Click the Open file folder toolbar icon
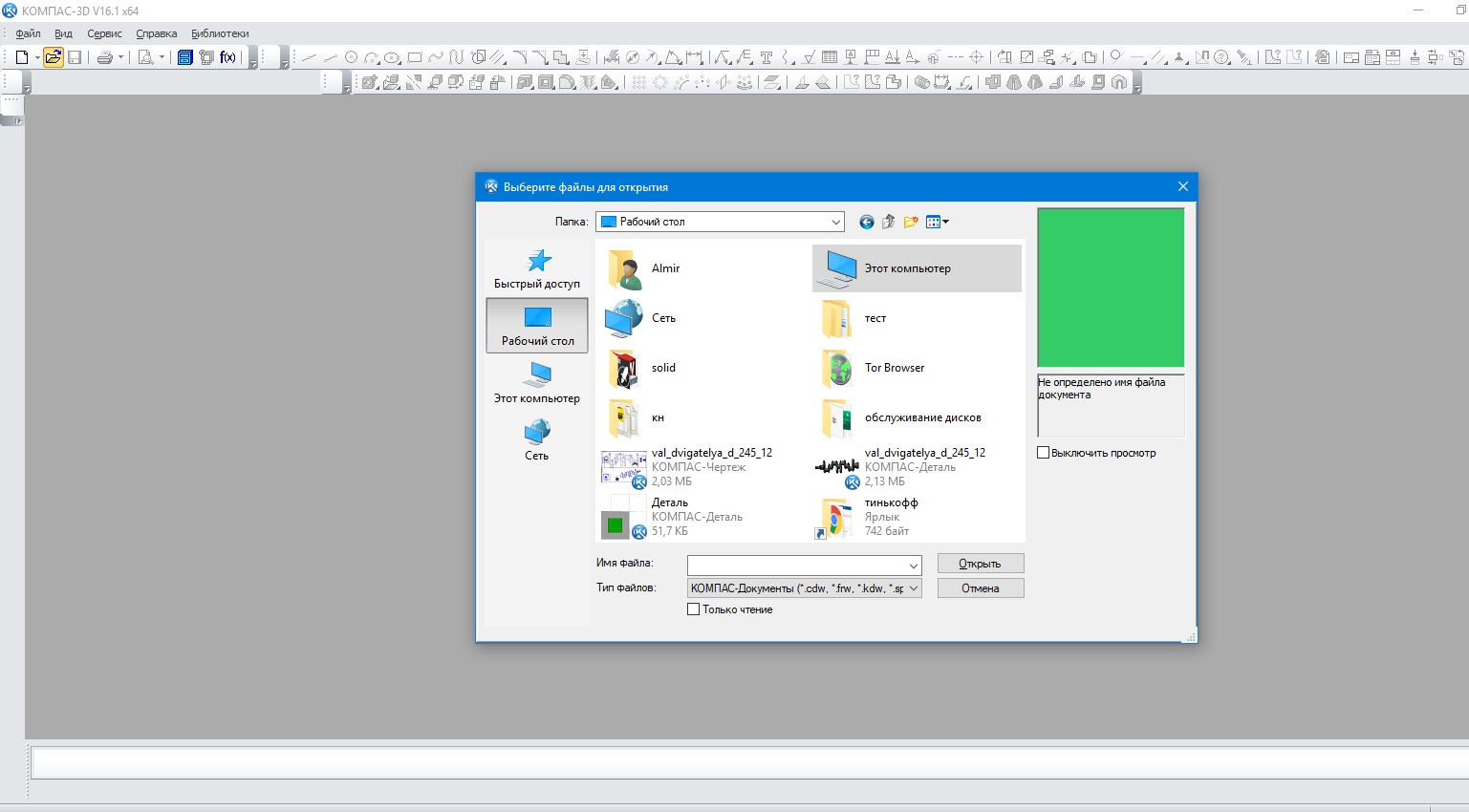 (54, 57)
